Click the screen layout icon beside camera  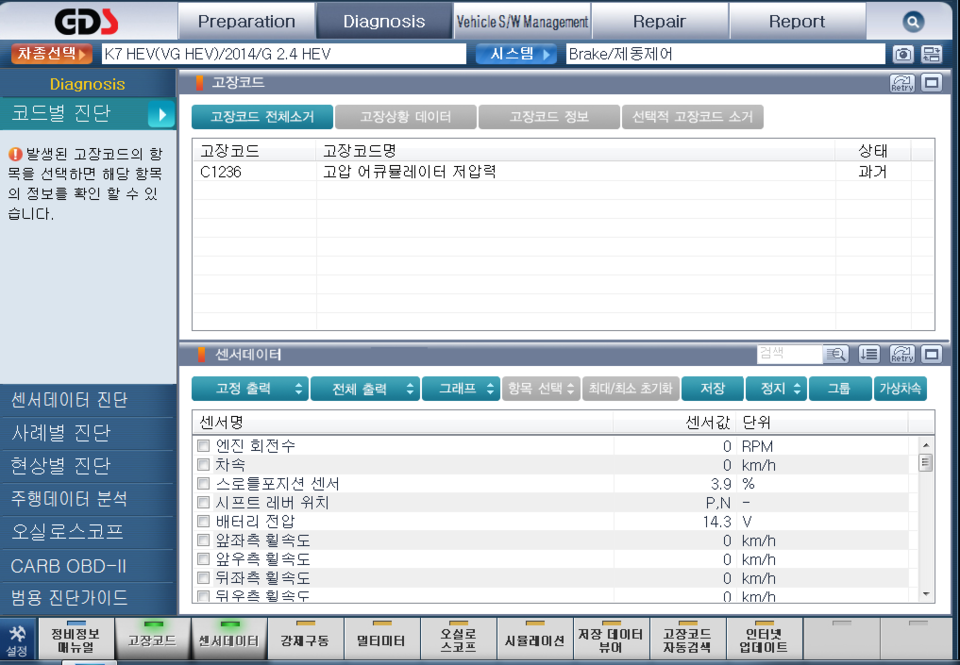(x=931, y=54)
